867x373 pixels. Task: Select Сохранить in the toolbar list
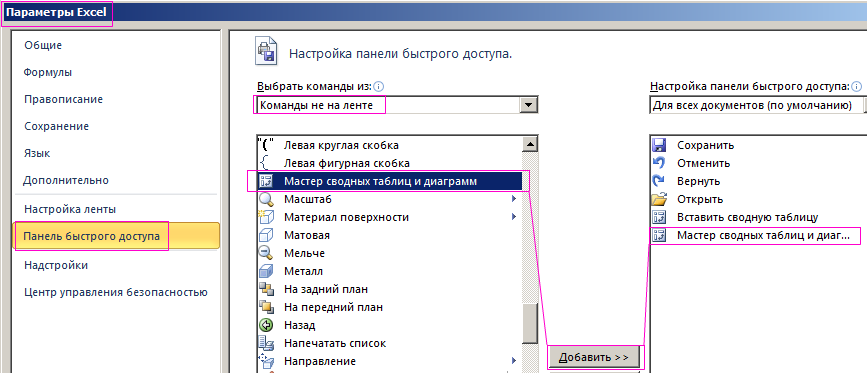759,145
